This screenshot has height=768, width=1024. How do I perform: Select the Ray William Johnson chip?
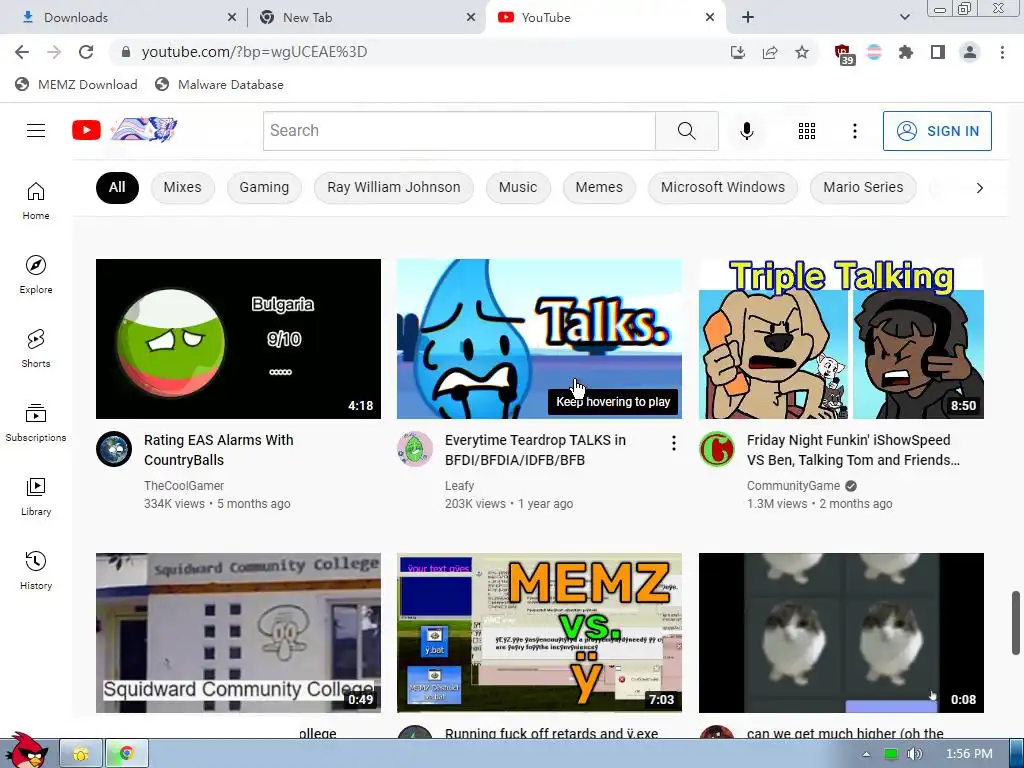pyautogui.click(x=394, y=187)
